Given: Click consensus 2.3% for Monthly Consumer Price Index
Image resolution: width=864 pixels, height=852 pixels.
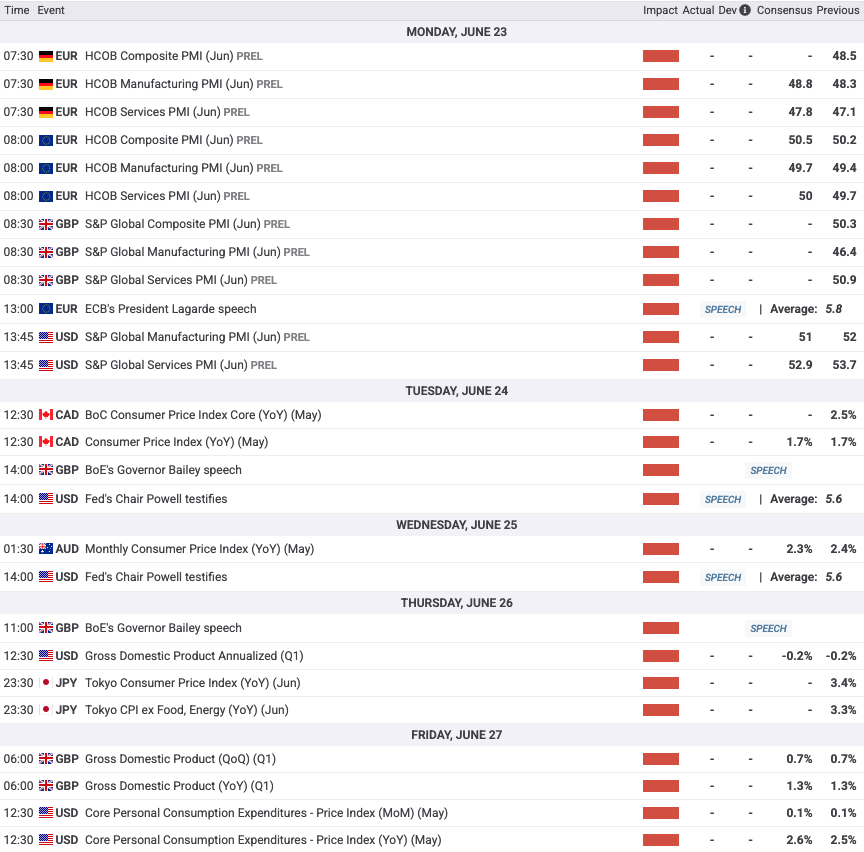Looking at the screenshot, I should click(x=799, y=549).
